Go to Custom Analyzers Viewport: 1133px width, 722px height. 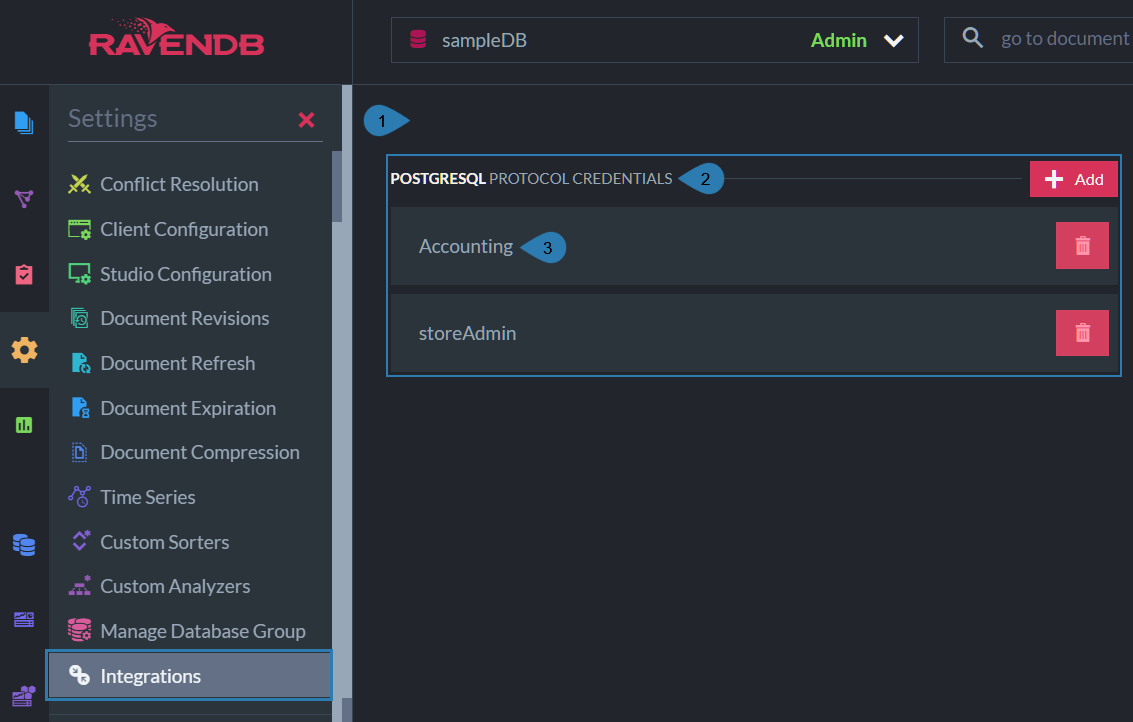[176, 586]
